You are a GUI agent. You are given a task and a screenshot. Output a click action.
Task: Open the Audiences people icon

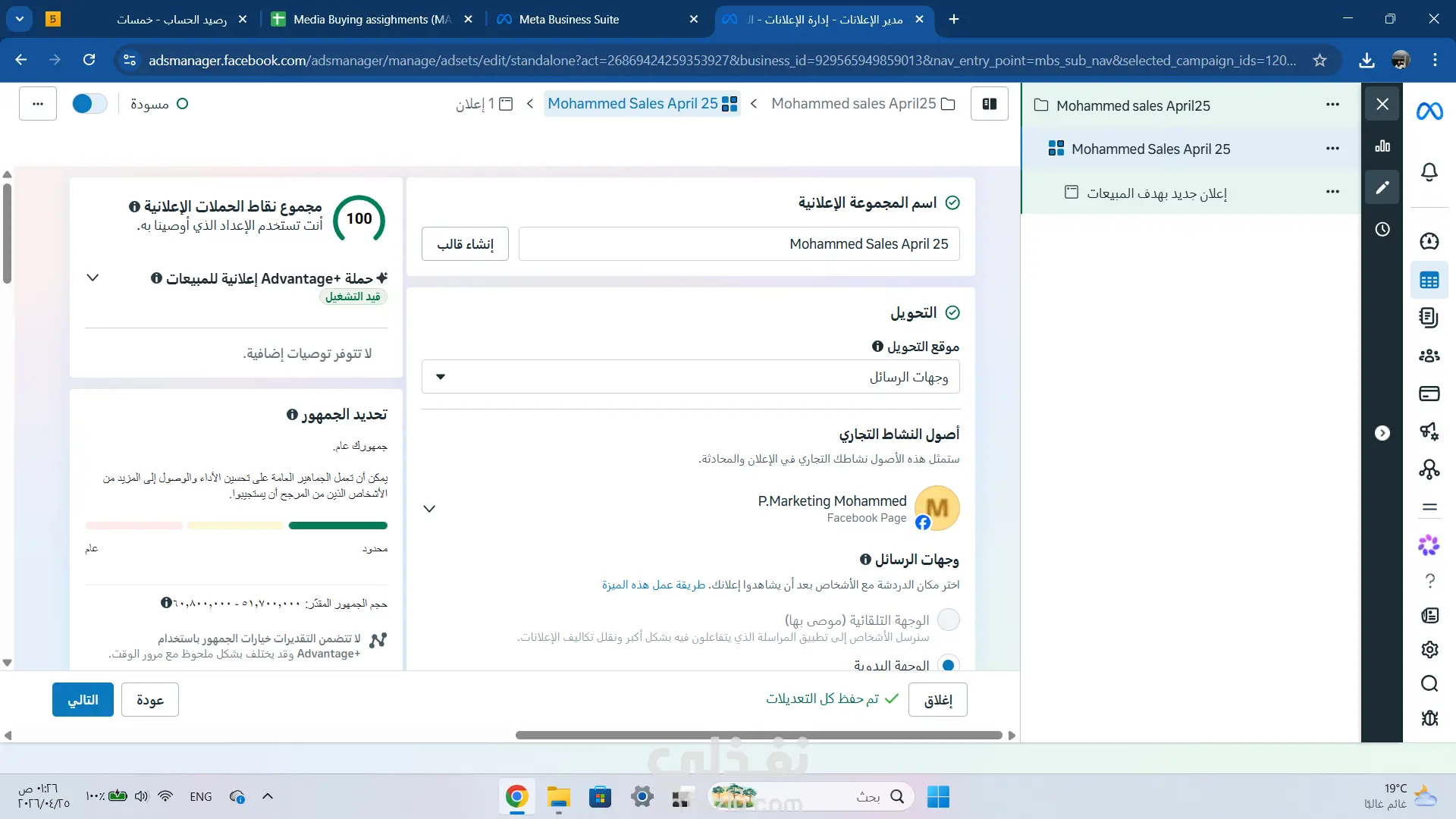pyautogui.click(x=1429, y=356)
